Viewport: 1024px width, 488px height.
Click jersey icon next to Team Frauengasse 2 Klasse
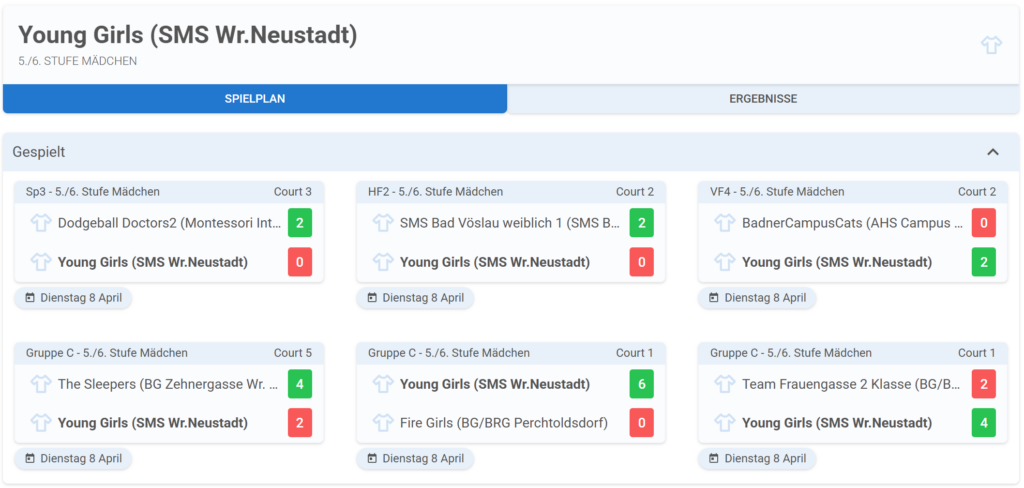click(725, 384)
